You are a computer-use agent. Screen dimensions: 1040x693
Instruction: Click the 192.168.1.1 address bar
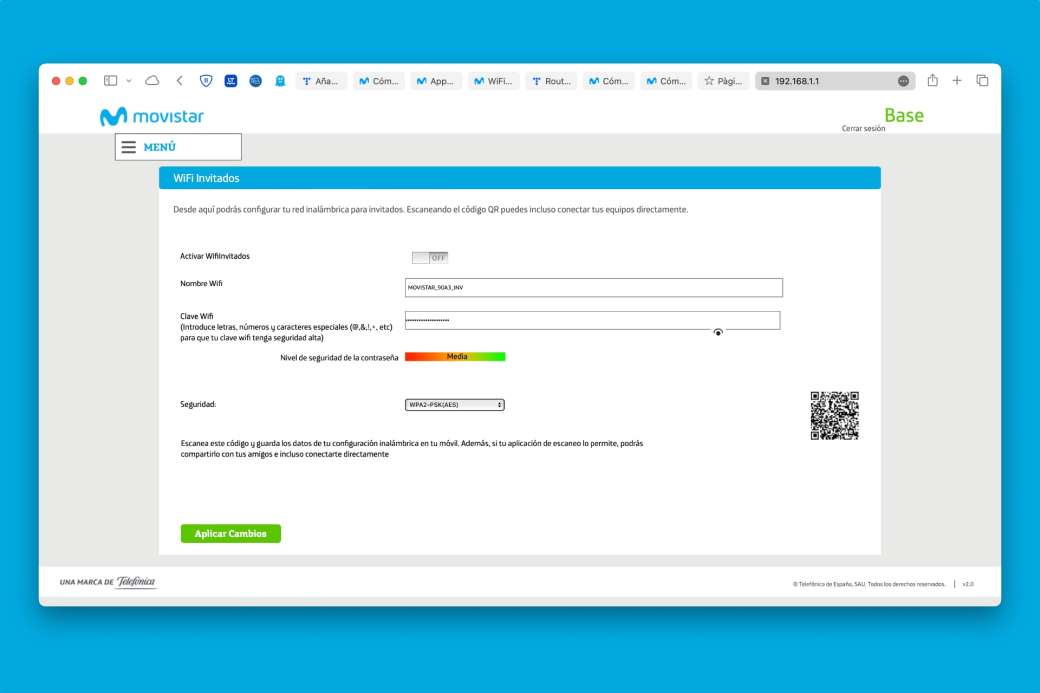pyautogui.click(x=835, y=81)
